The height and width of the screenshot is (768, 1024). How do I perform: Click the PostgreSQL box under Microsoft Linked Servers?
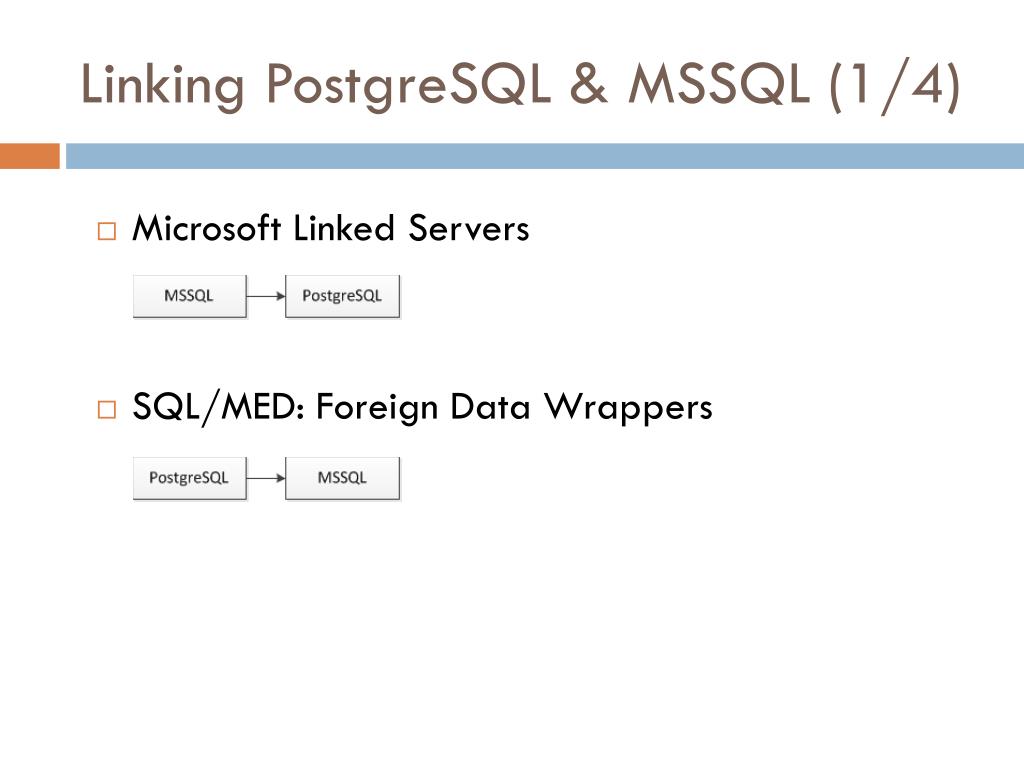[342, 296]
